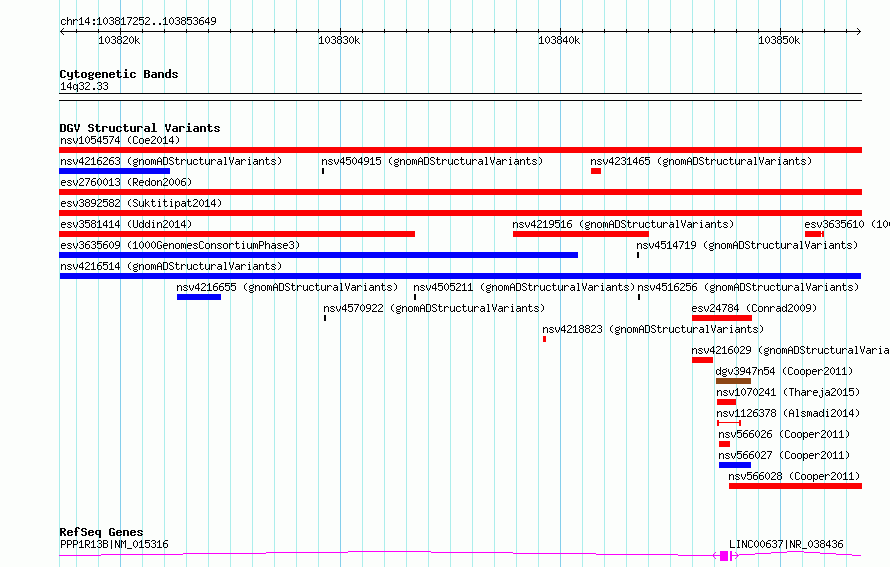
Task: Select the red bar under esv3892582
Action: 460,213
